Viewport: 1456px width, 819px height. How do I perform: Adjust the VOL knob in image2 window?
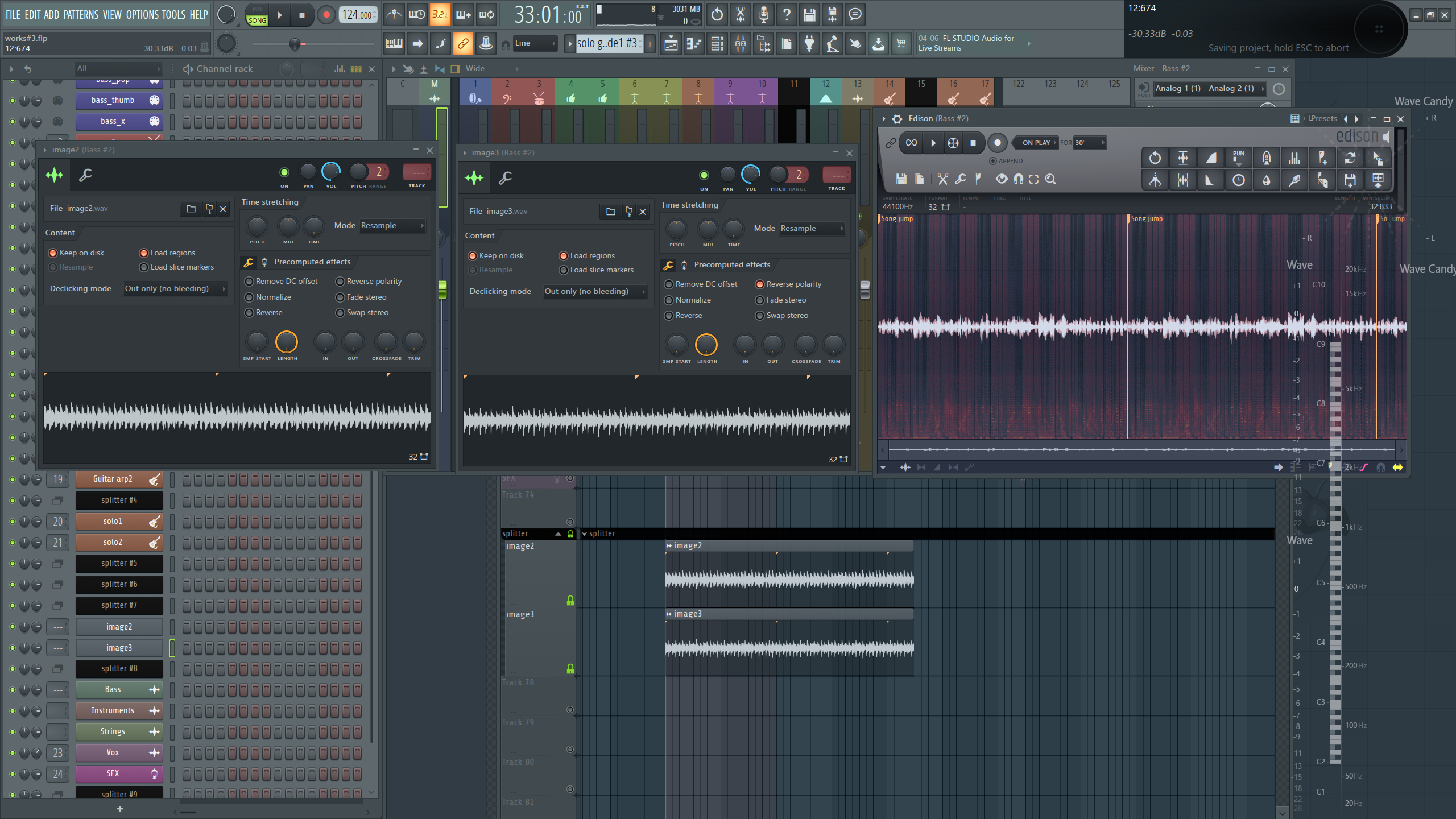331,171
